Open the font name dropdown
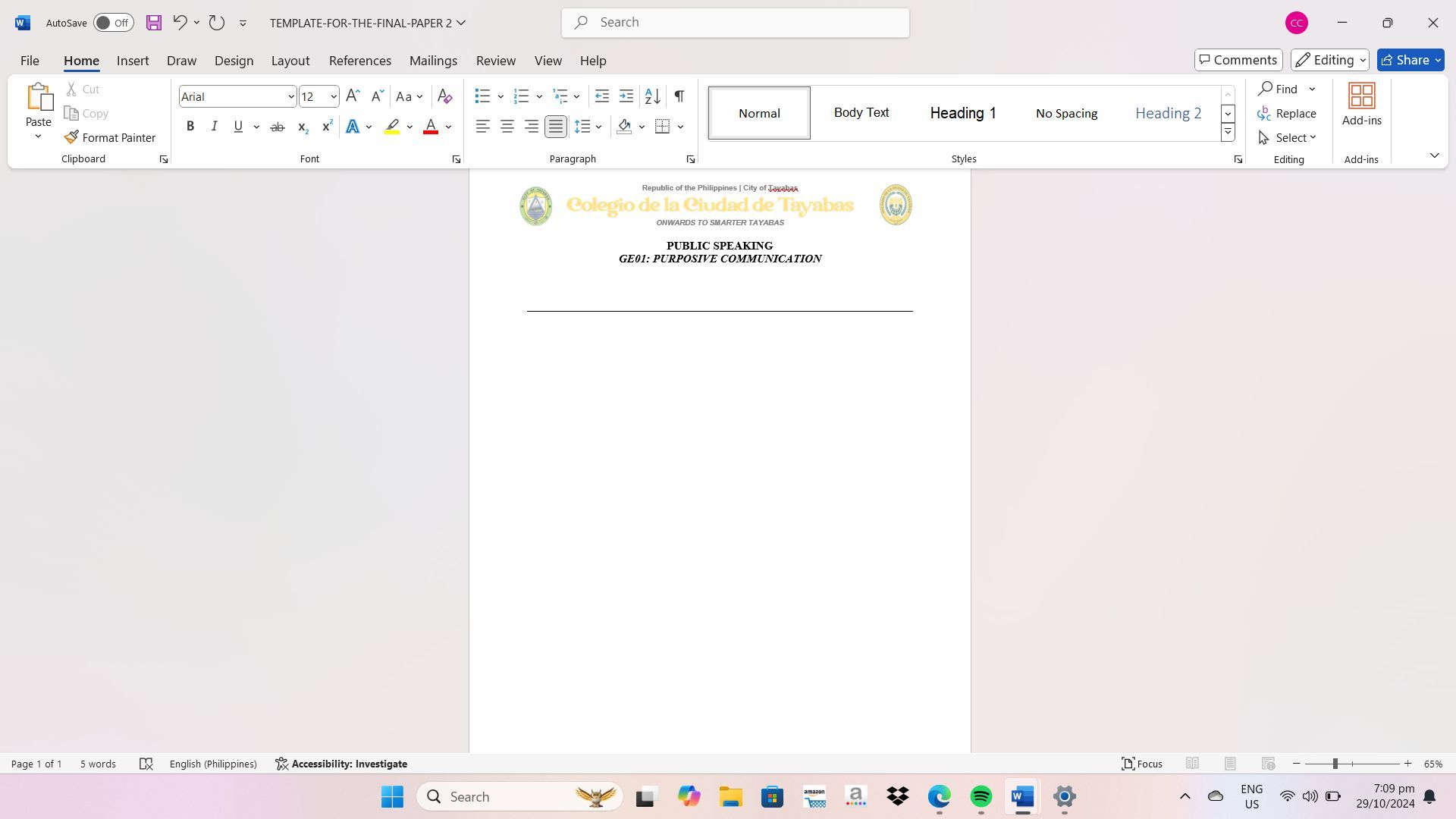The width and height of the screenshot is (1456, 819). tap(290, 96)
